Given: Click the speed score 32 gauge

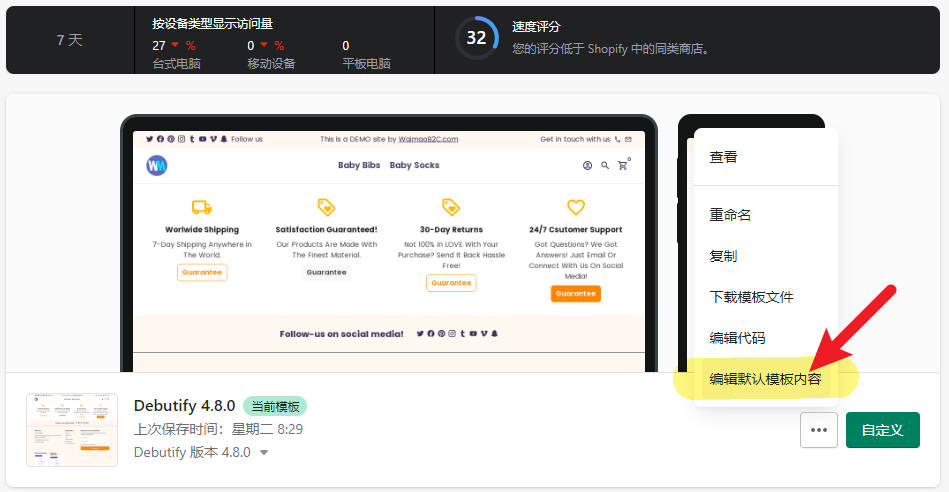Looking at the screenshot, I should pos(476,38).
